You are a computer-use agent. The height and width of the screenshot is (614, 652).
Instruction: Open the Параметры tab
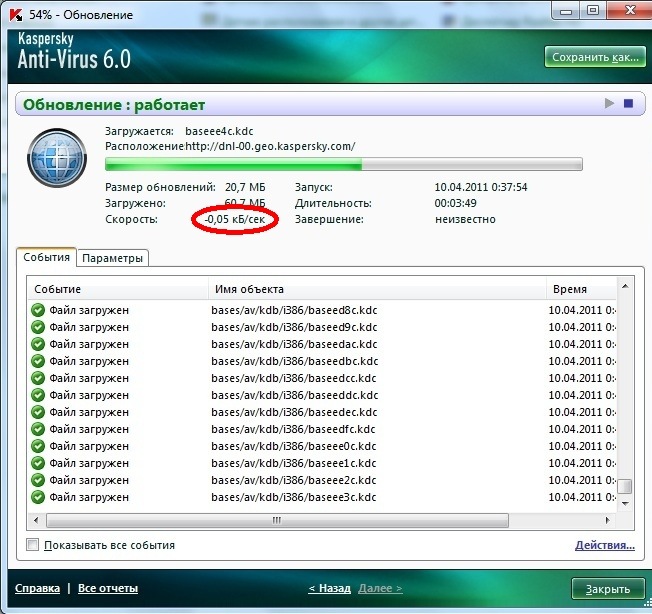tap(112, 258)
